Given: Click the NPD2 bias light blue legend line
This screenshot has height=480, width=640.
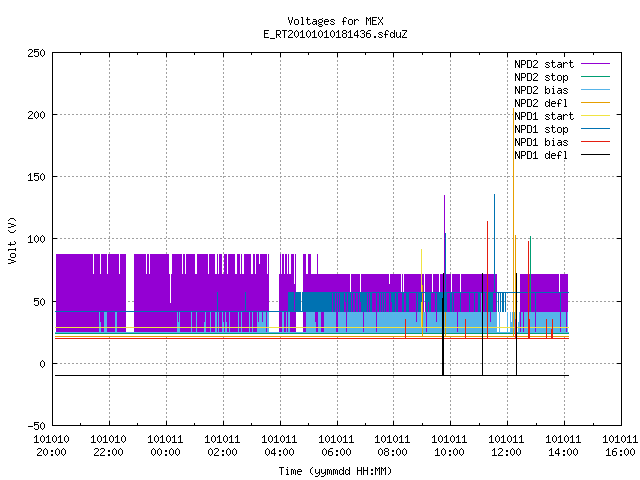Looking at the screenshot, I should point(595,90).
